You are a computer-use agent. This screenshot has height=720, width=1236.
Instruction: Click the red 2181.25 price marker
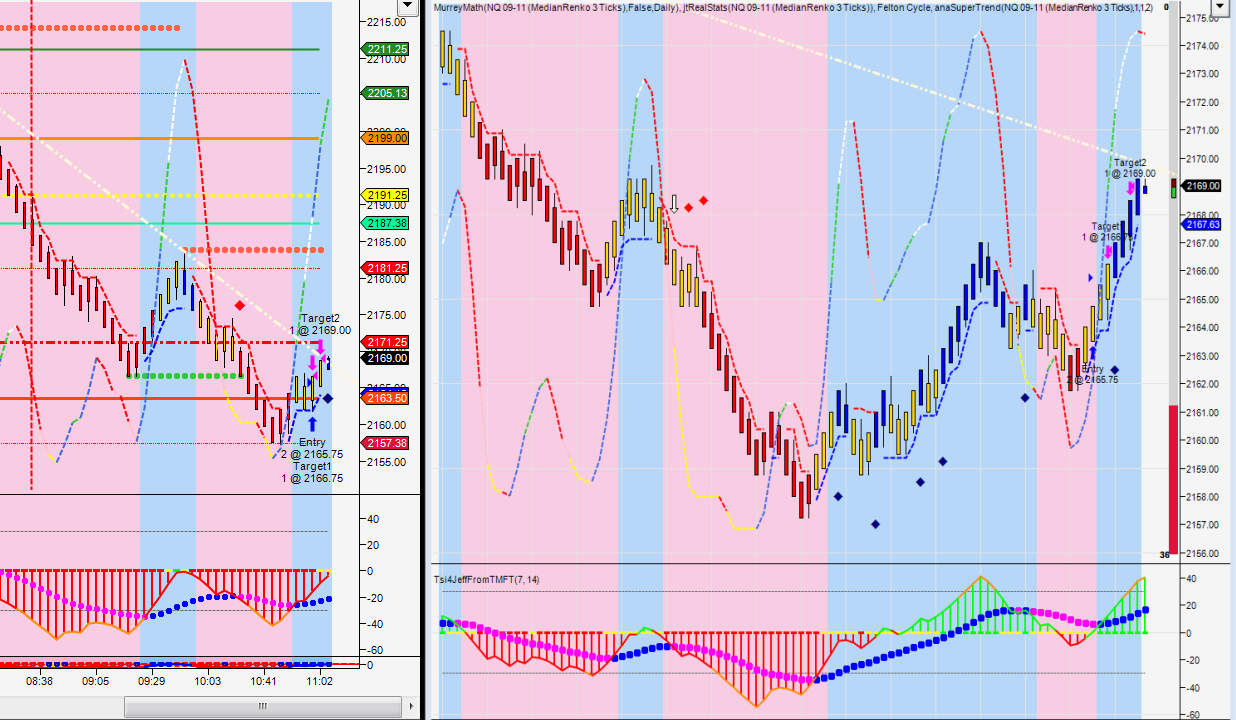click(x=386, y=268)
